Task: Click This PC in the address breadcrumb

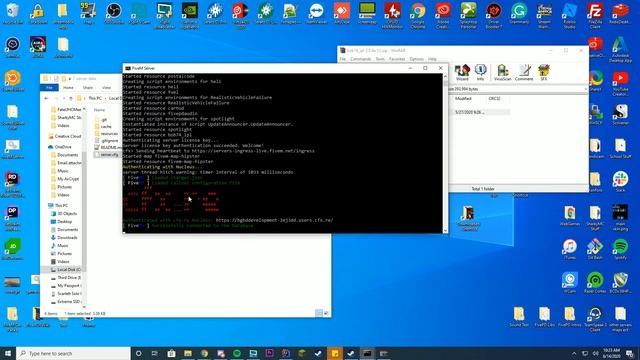Action: point(95,98)
